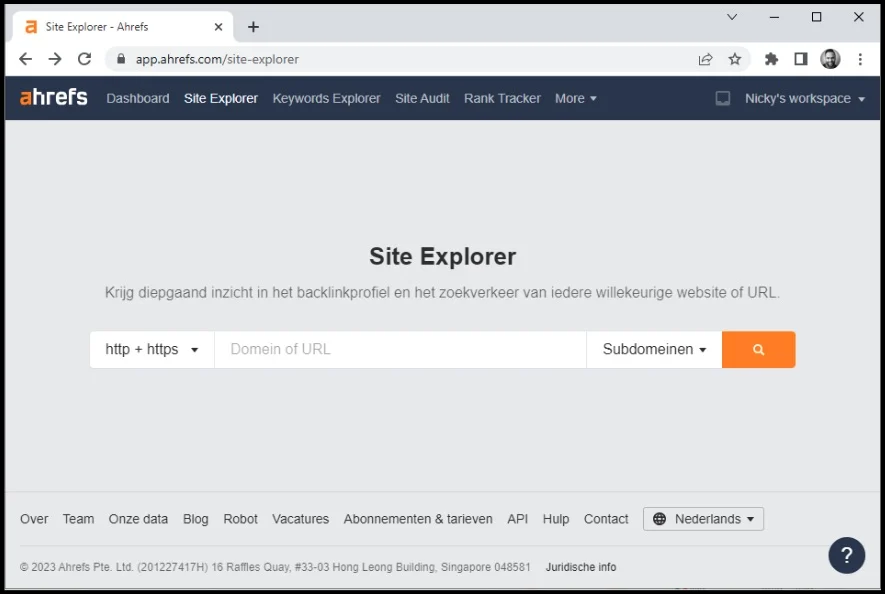The width and height of the screenshot is (885, 594).
Task: Open a new tab with plus button
Action: pos(253,27)
